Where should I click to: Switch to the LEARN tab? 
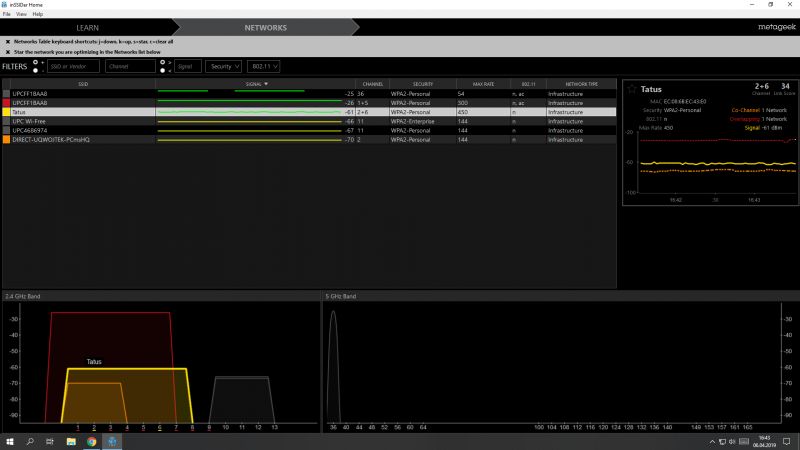click(x=87, y=28)
